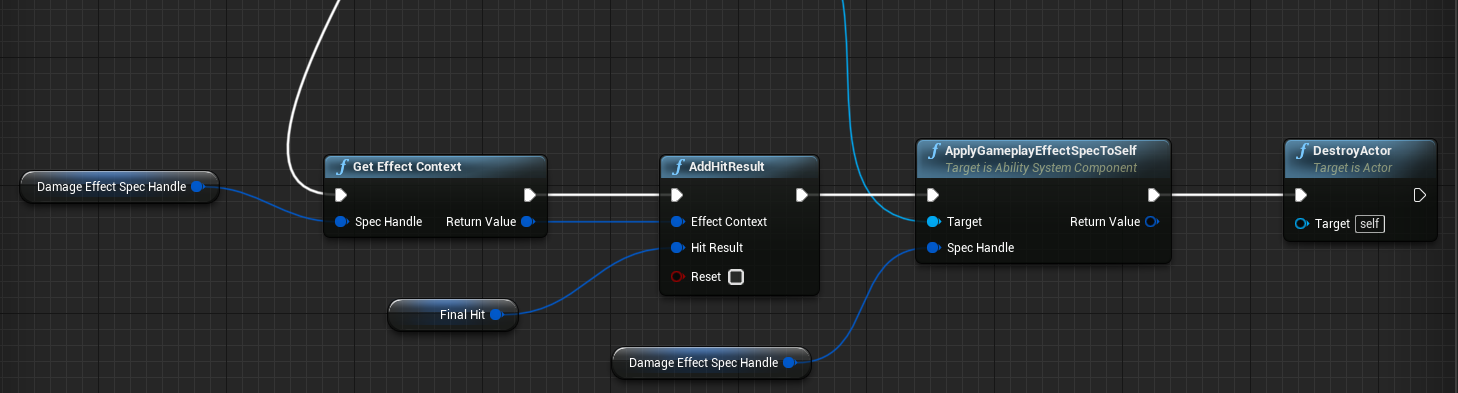Click the function icon on Get Effect Context
Image resolution: width=1458 pixels, height=393 pixels.
(x=342, y=166)
